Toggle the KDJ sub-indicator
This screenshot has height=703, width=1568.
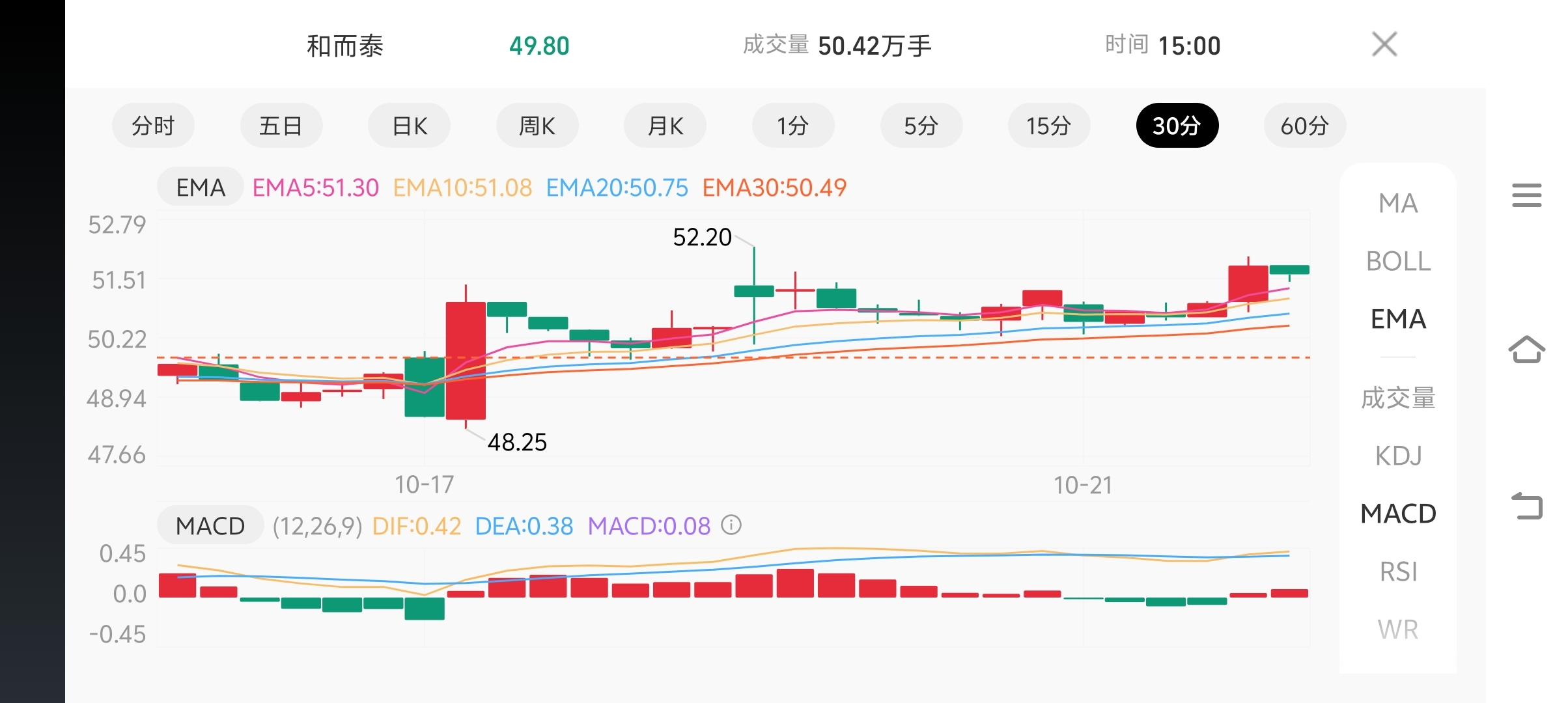click(x=1398, y=456)
